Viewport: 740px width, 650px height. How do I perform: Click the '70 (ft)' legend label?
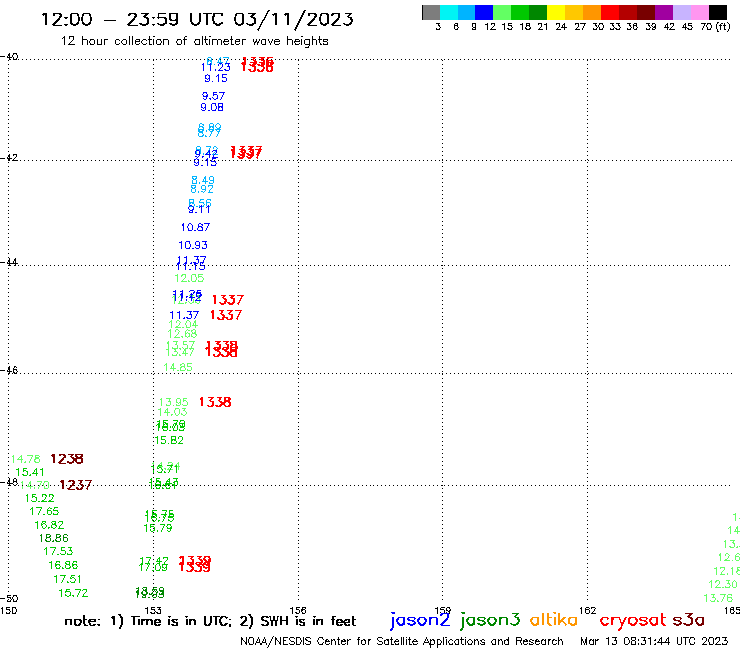(x=715, y=27)
